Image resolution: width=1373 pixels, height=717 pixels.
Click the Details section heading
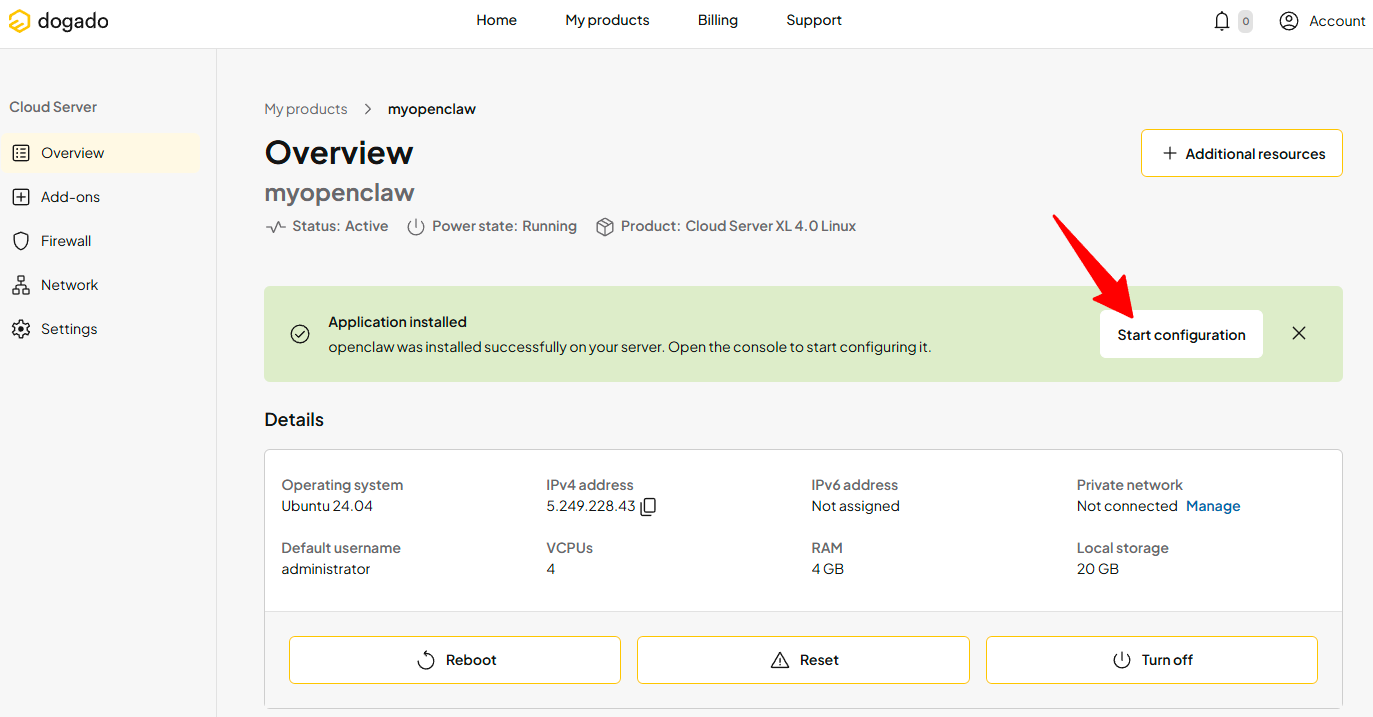(x=294, y=420)
